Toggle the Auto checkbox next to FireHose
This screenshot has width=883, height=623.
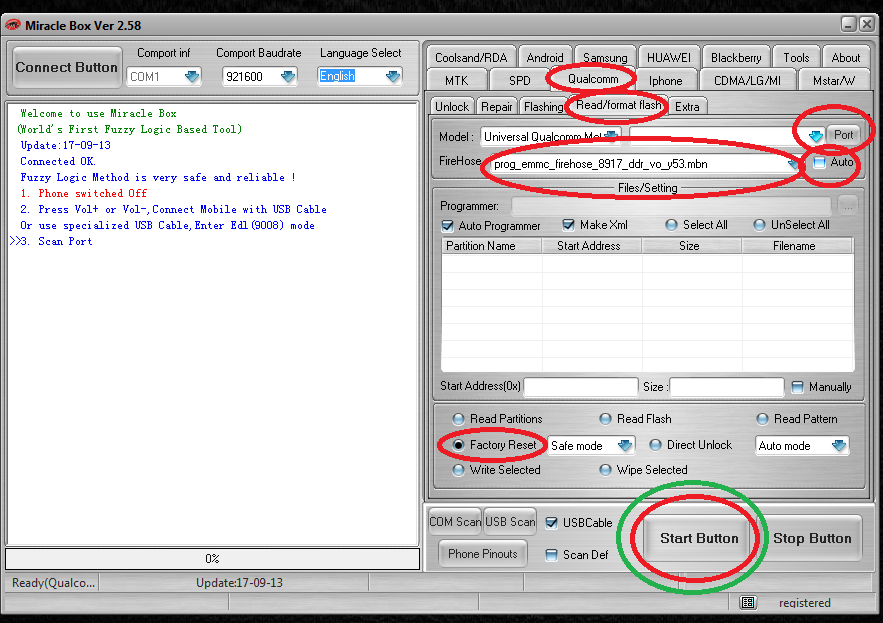click(x=819, y=162)
